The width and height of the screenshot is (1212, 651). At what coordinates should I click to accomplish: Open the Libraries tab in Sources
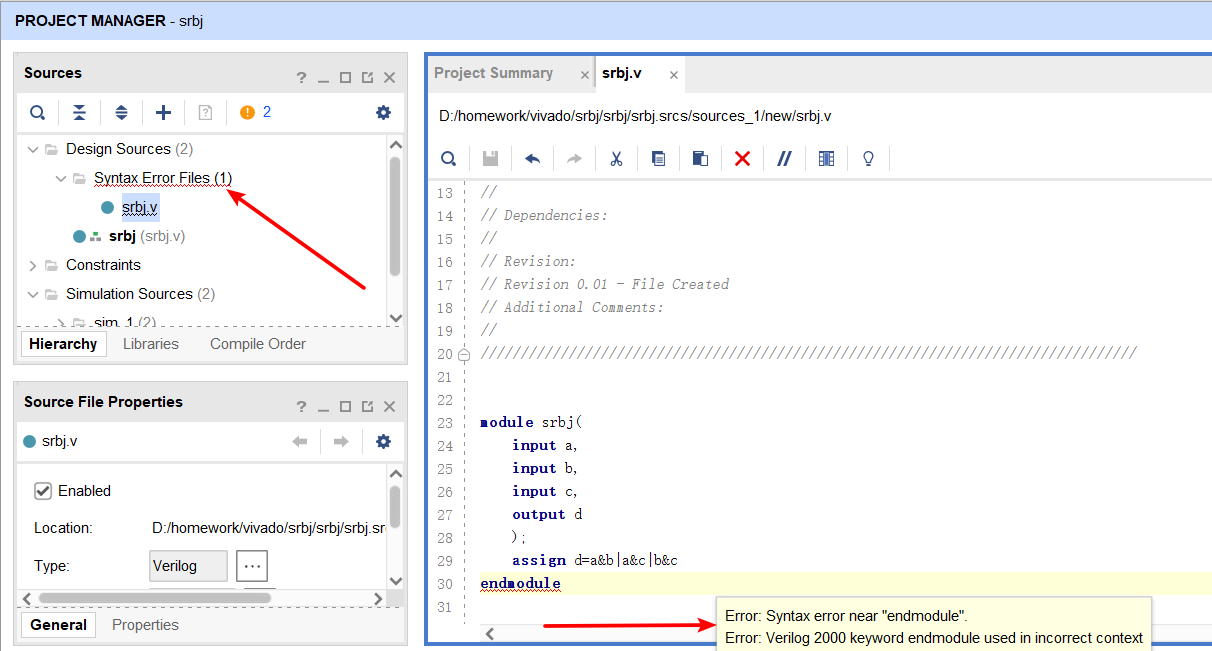[151, 344]
